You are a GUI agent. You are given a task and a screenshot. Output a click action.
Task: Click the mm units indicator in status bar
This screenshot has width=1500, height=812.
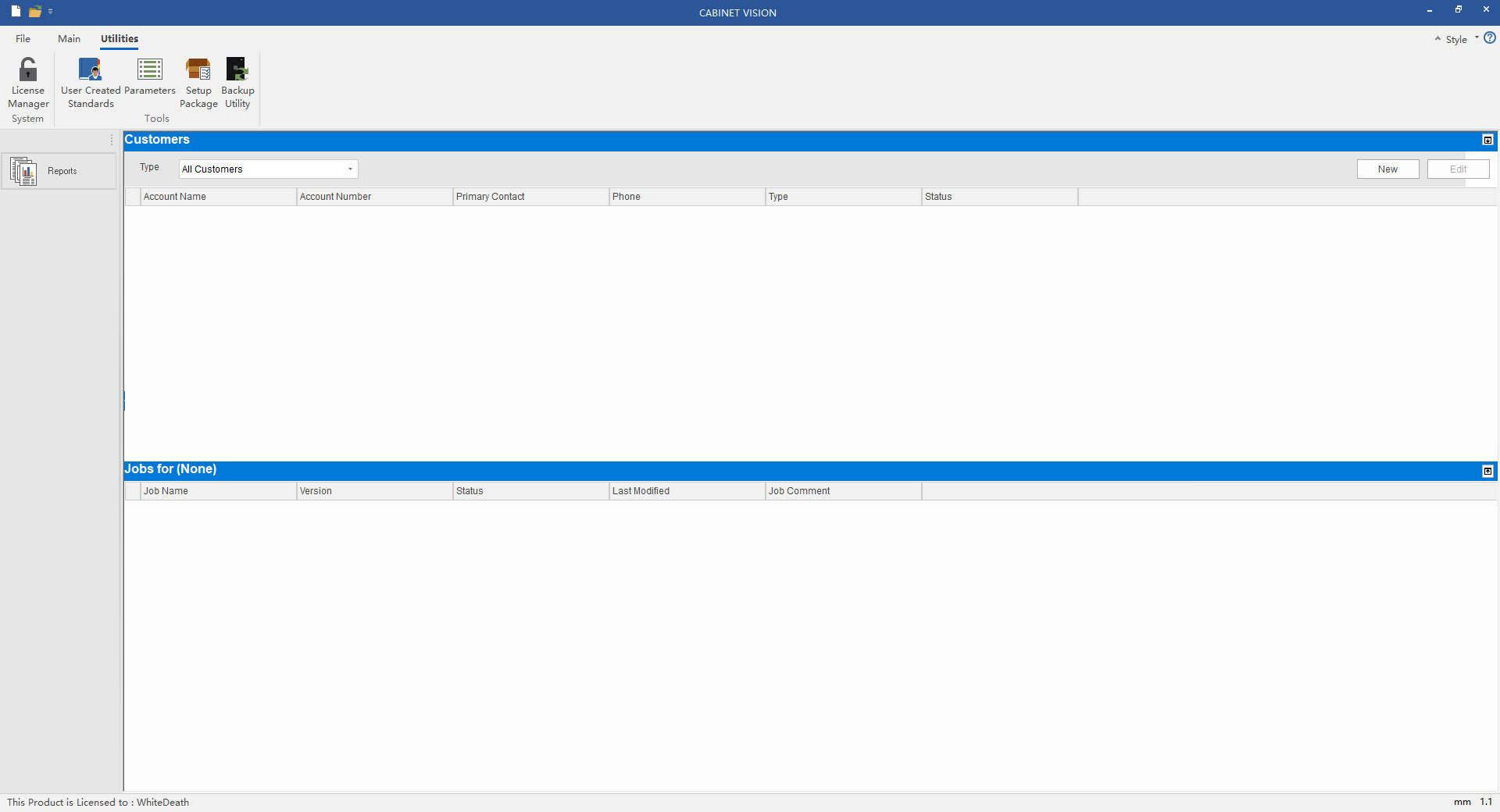(x=1462, y=802)
